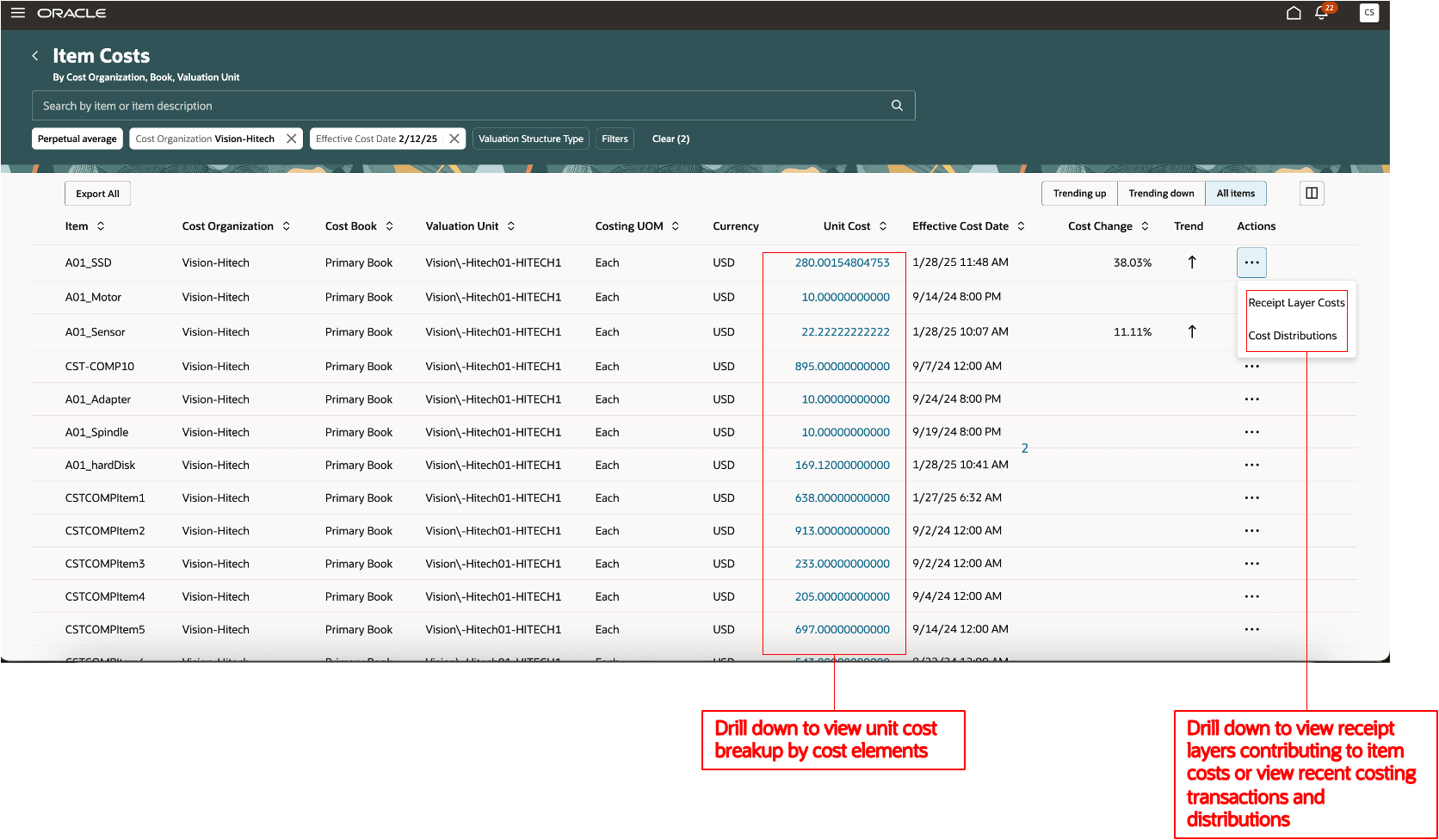Click the trend up arrow for A01_SSD

1192,262
